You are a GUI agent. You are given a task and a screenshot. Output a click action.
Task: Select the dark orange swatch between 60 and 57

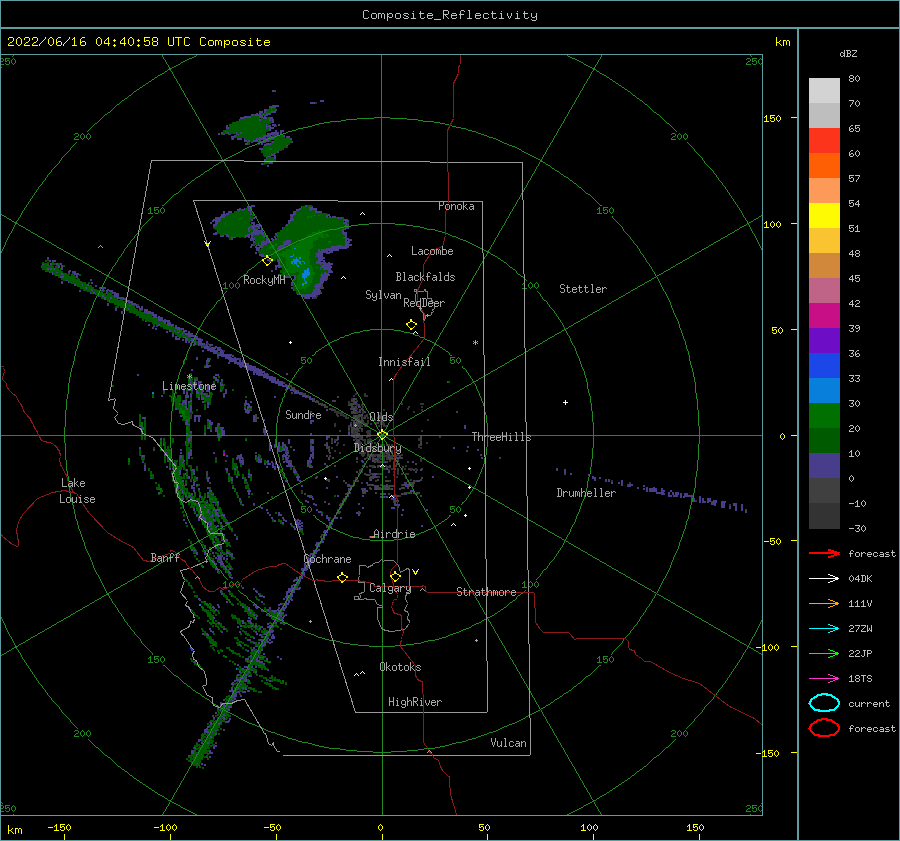(824, 166)
